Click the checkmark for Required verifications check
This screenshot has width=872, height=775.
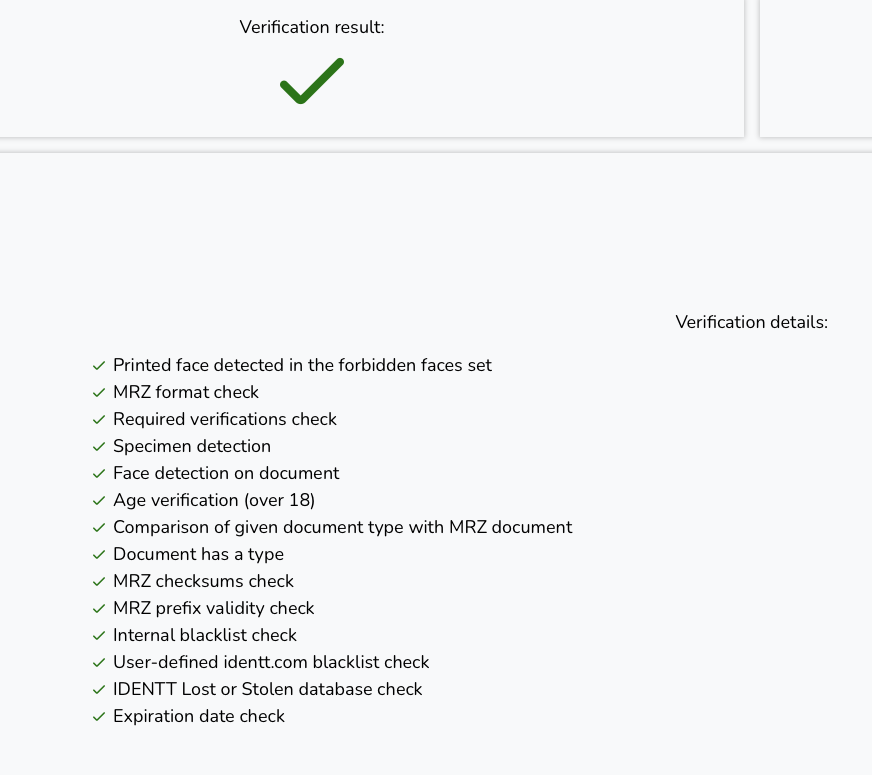(99, 420)
